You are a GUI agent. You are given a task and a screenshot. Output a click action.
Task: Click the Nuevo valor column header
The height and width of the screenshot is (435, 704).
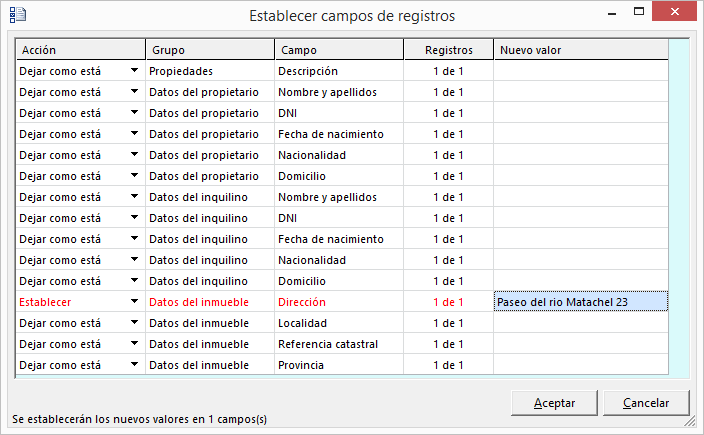tap(580, 50)
